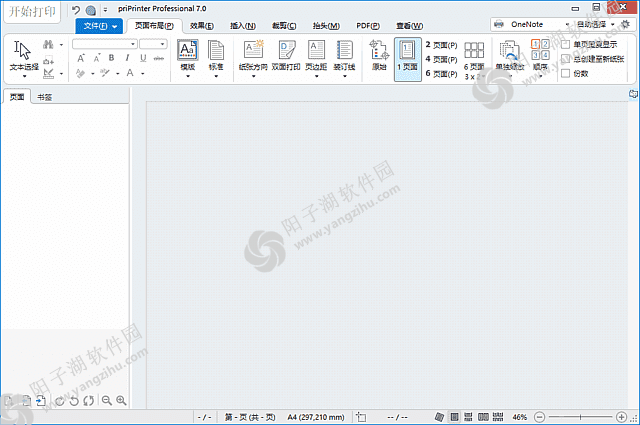Screen dimensions: 640x425
Task: Click the rotate counterclockwise icon in panel
Action: pos(73,401)
